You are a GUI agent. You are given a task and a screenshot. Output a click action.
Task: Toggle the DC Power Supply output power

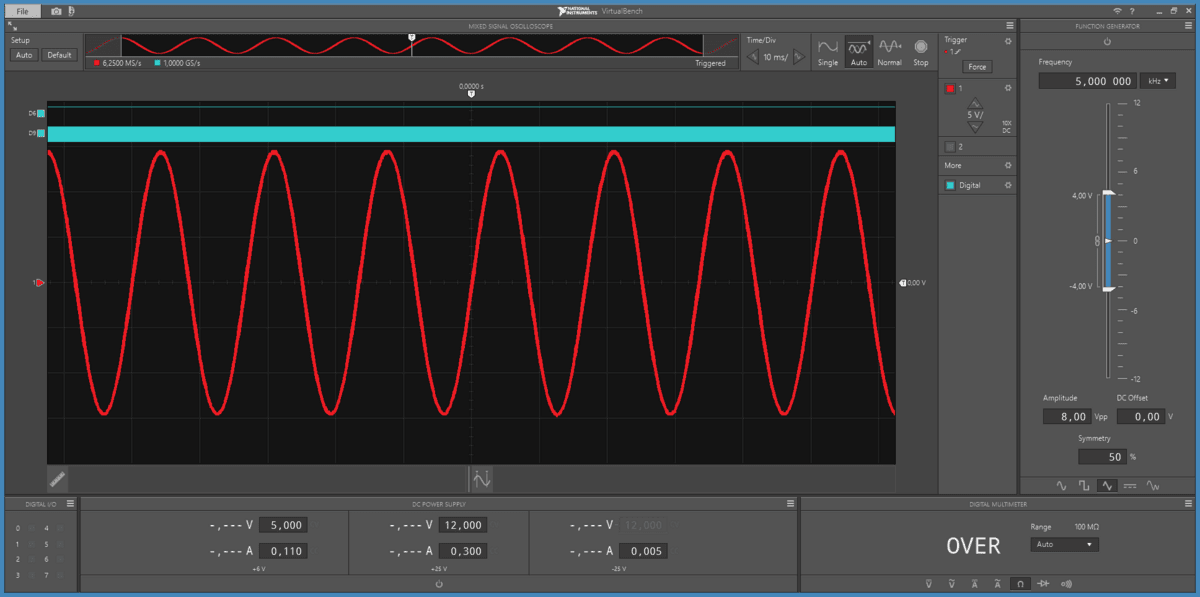(439, 583)
